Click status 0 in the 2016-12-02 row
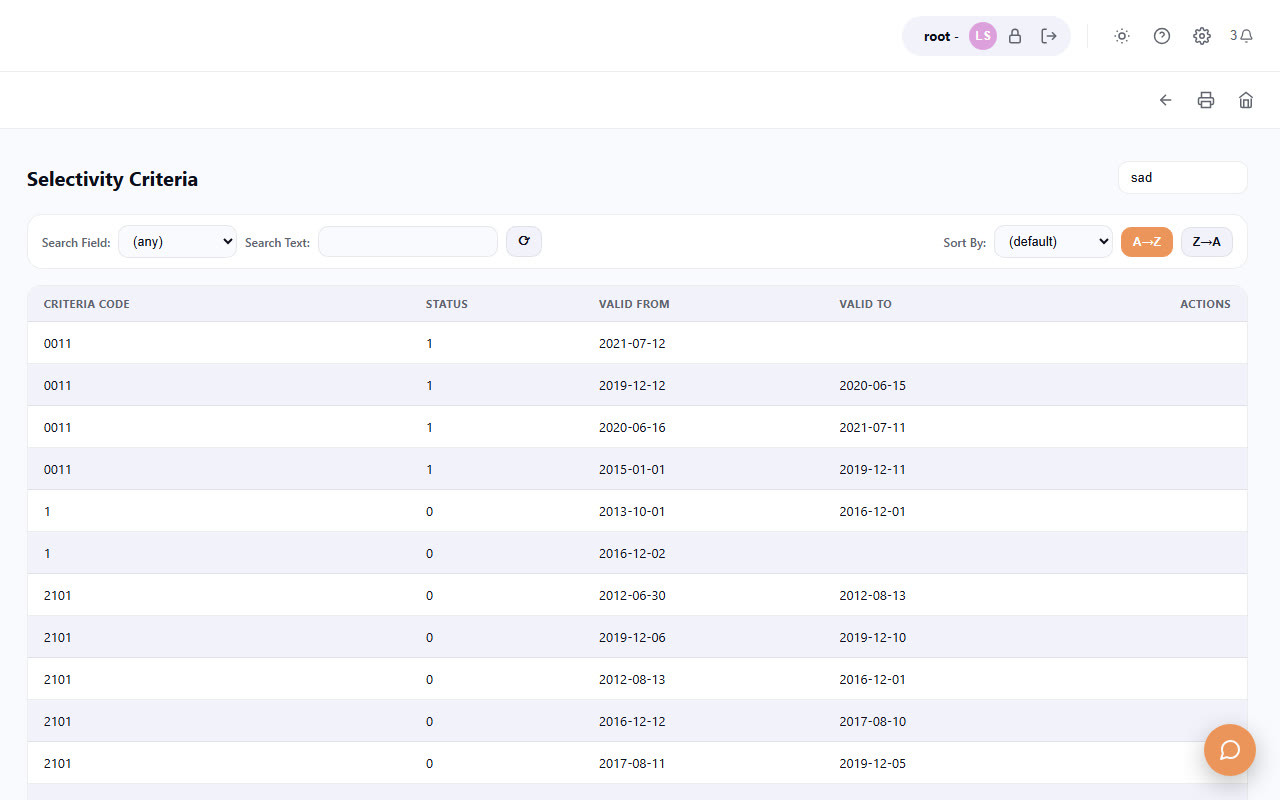 point(430,553)
